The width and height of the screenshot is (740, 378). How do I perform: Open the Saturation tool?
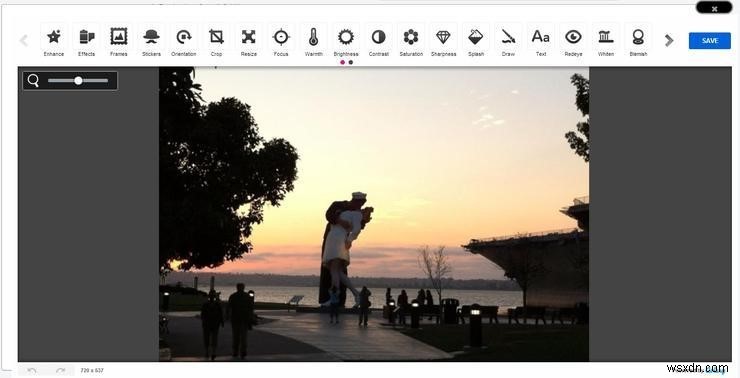click(x=411, y=41)
